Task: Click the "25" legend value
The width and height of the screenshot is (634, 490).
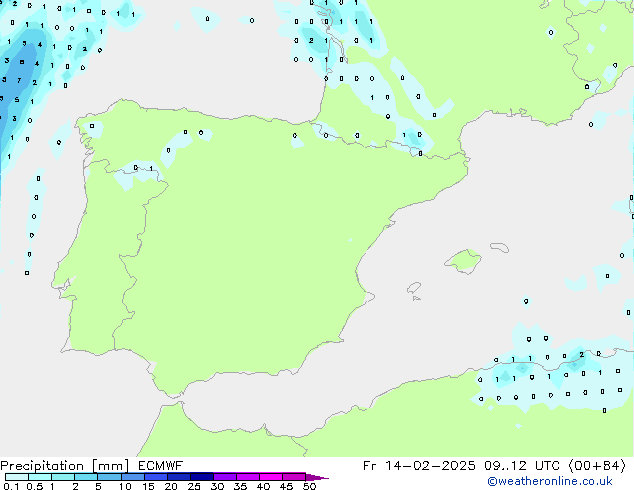Action: [194, 486]
